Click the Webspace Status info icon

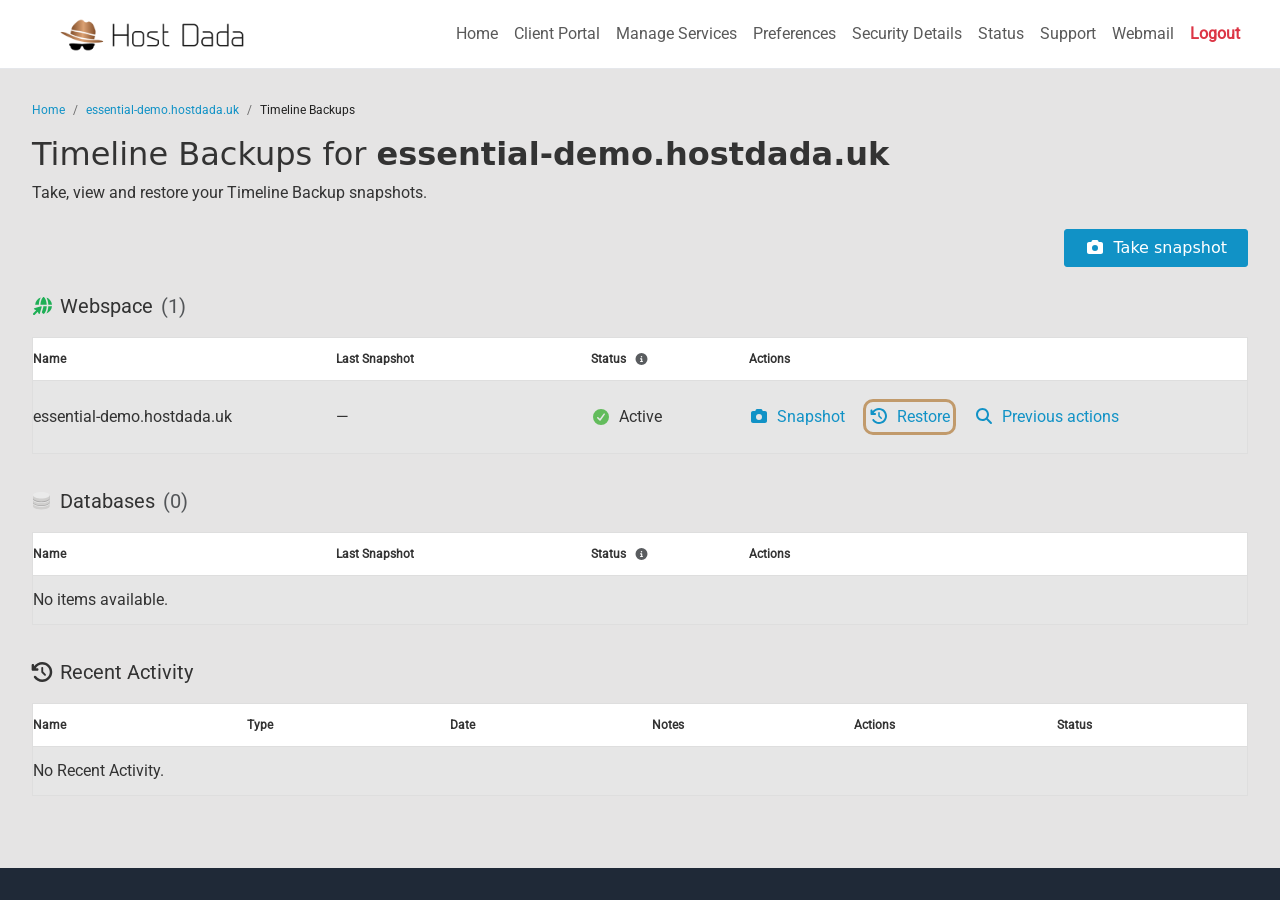[x=642, y=359]
